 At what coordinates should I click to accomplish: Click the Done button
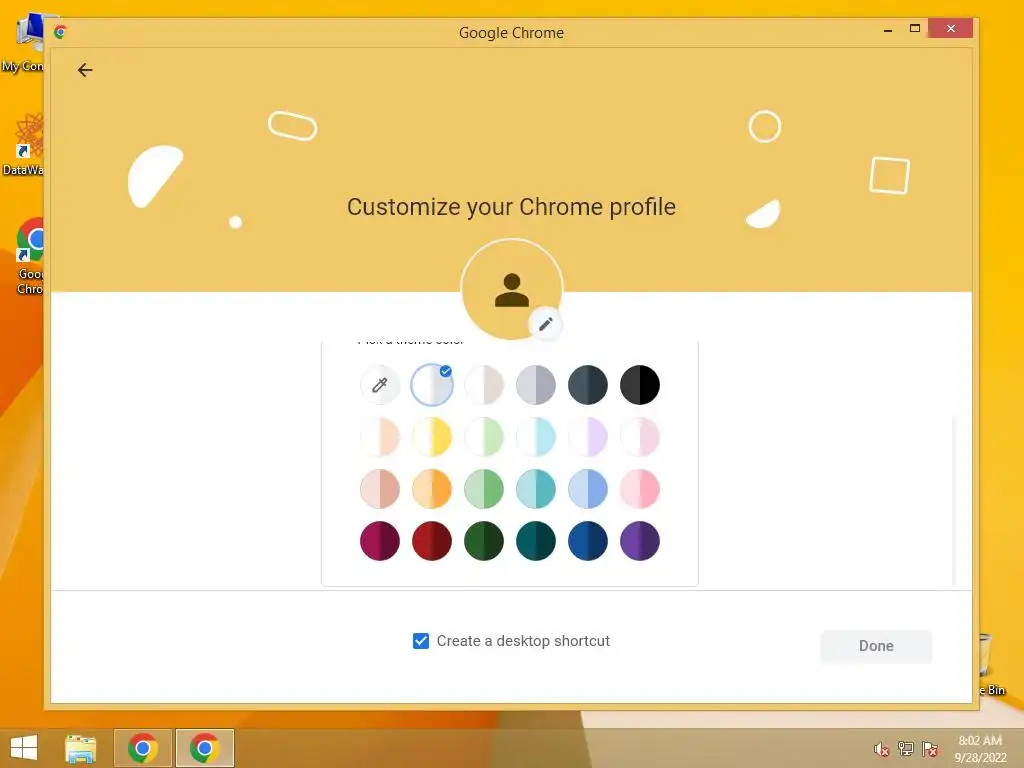(876, 646)
